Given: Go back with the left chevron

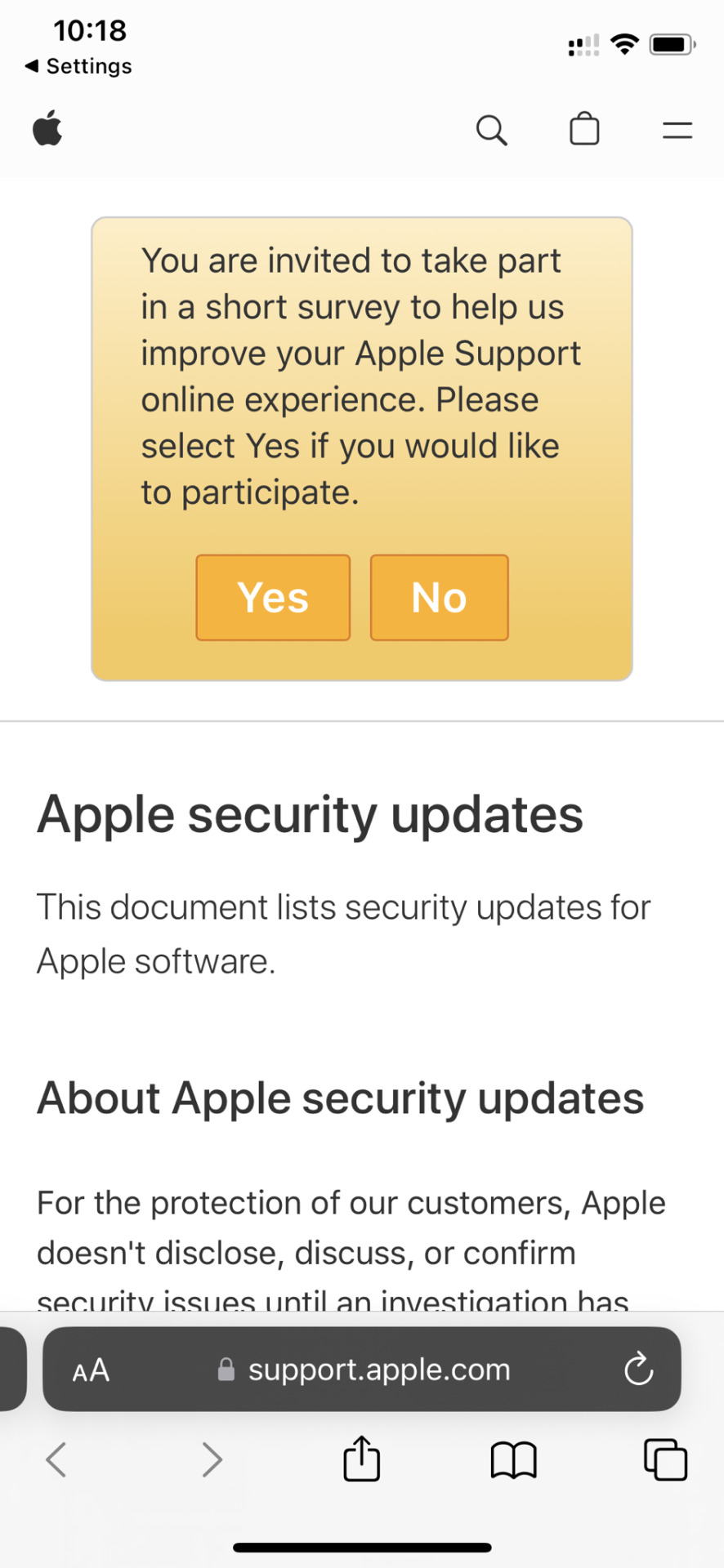Looking at the screenshot, I should tap(56, 1459).
